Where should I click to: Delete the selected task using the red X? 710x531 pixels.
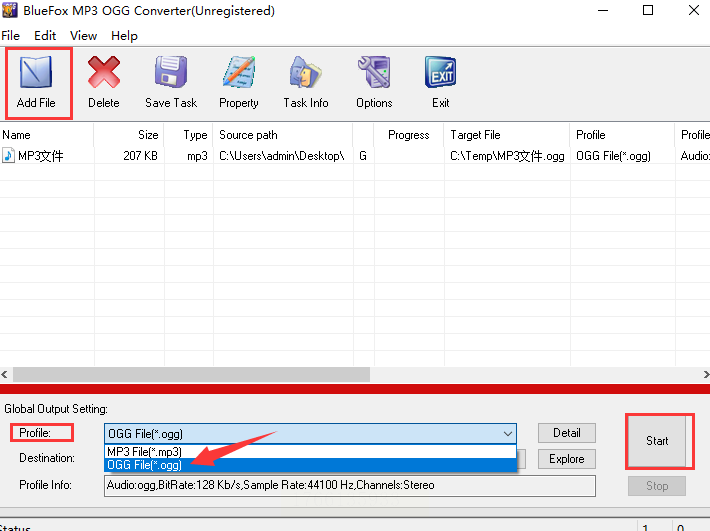click(104, 72)
